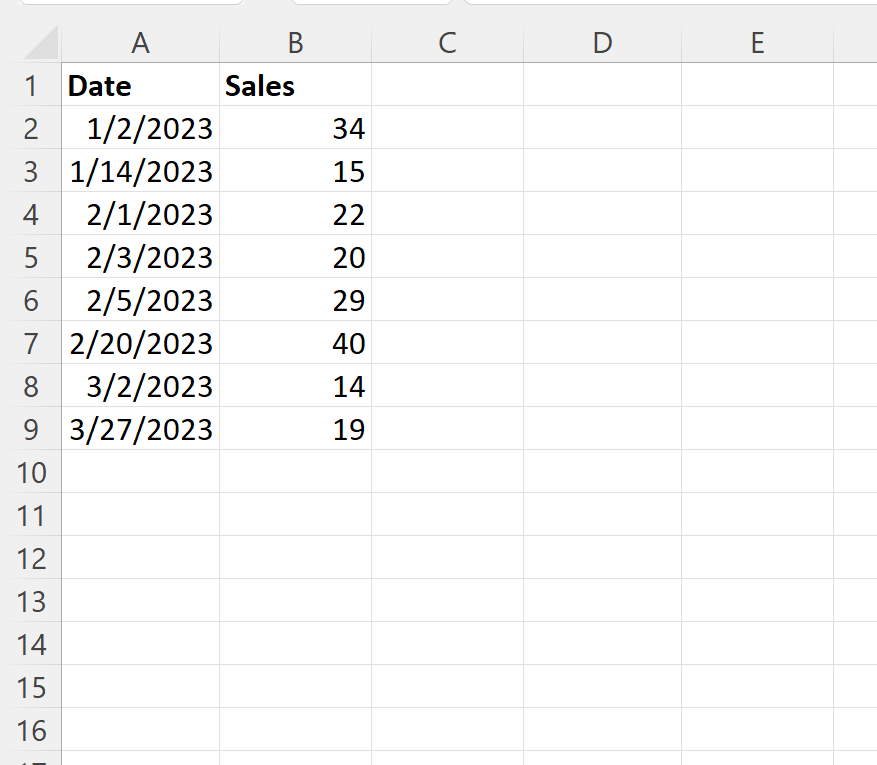Select column E header
Screen dimensions: 877x765
click(x=757, y=43)
